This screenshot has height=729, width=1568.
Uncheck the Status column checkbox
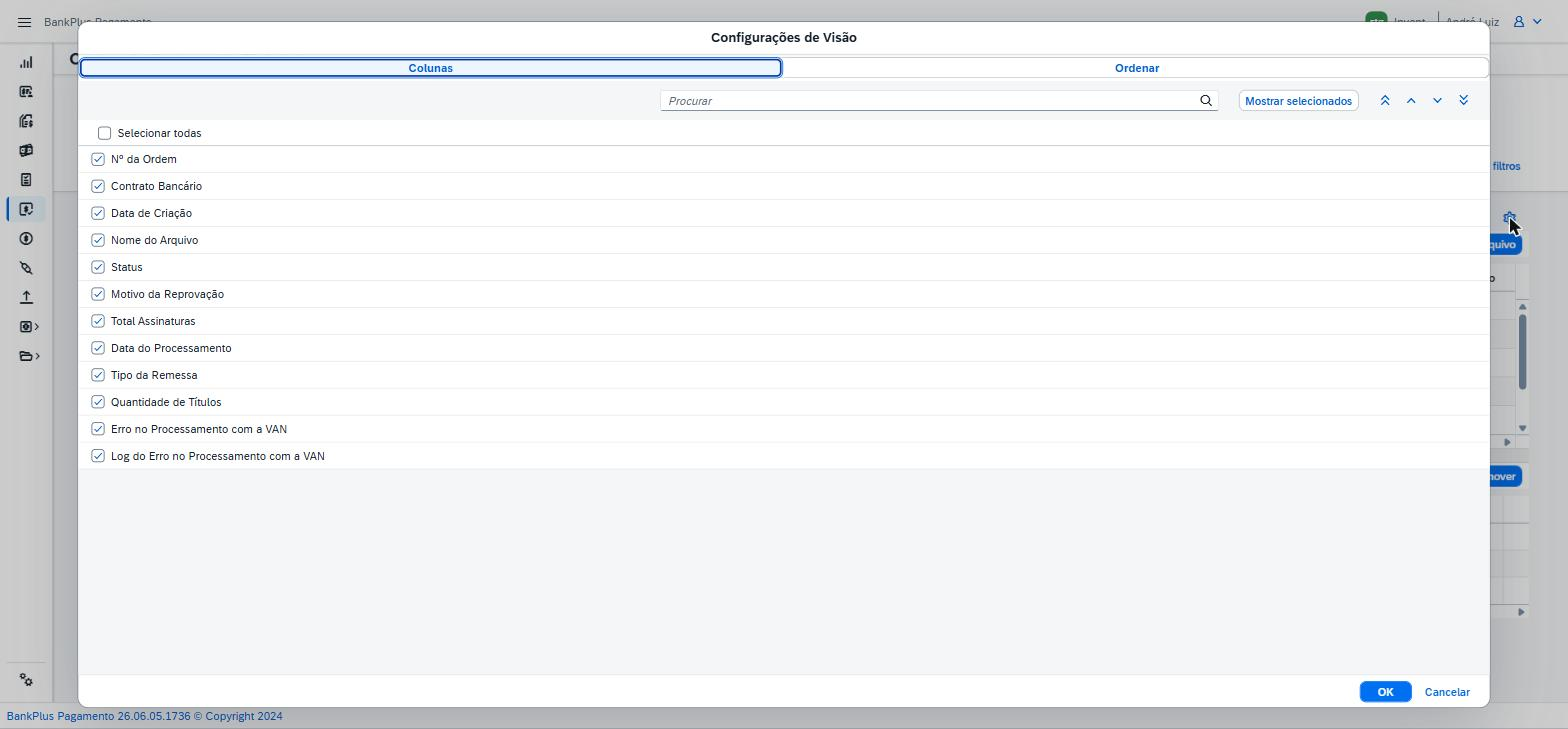tap(98, 267)
